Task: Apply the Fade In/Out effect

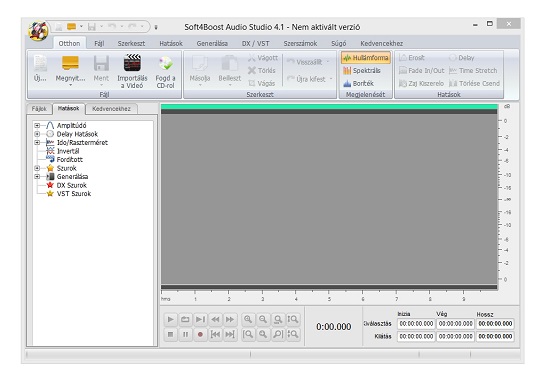Action: point(422,71)
